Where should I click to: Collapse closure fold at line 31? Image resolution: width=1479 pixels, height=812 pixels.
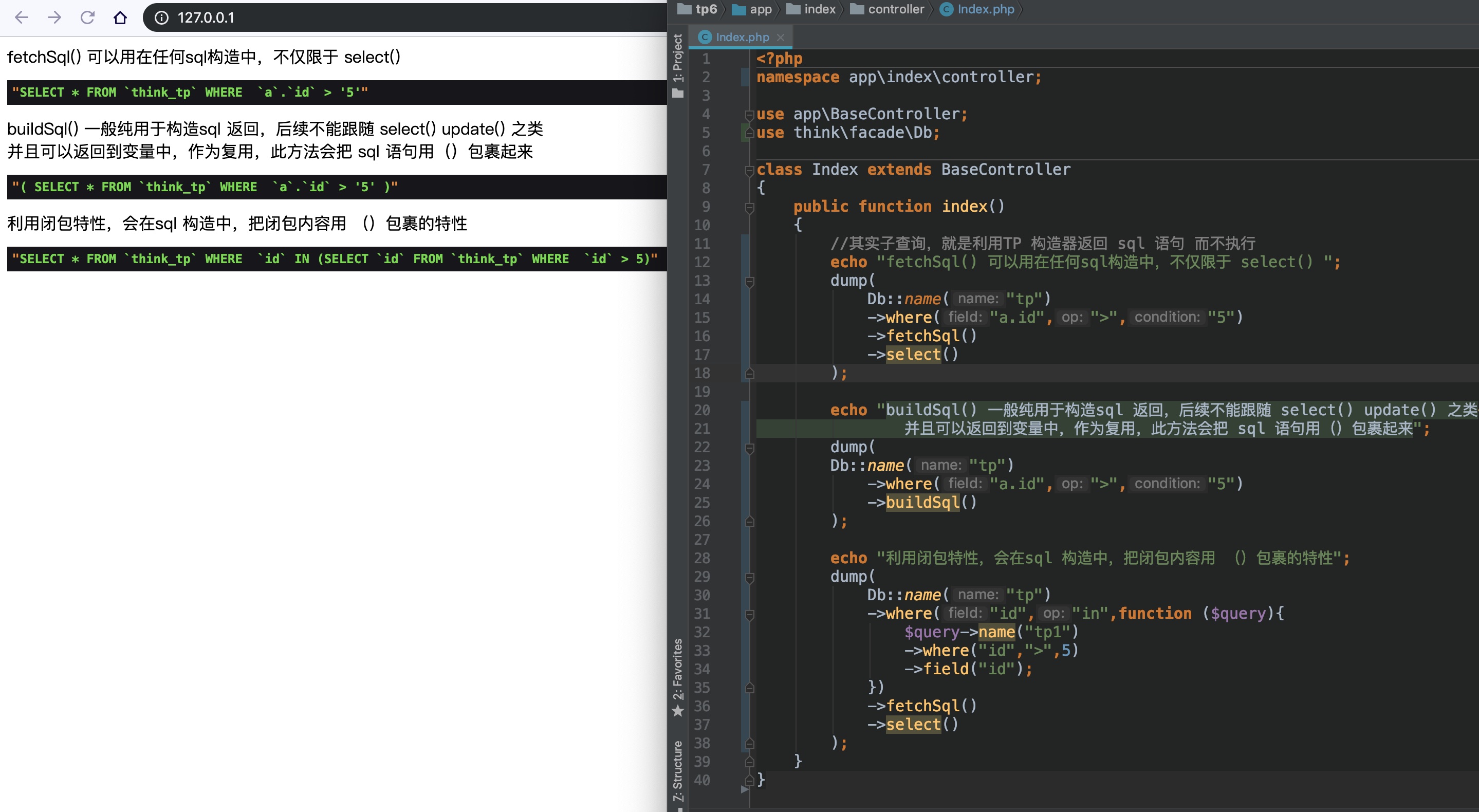point(749,615)
